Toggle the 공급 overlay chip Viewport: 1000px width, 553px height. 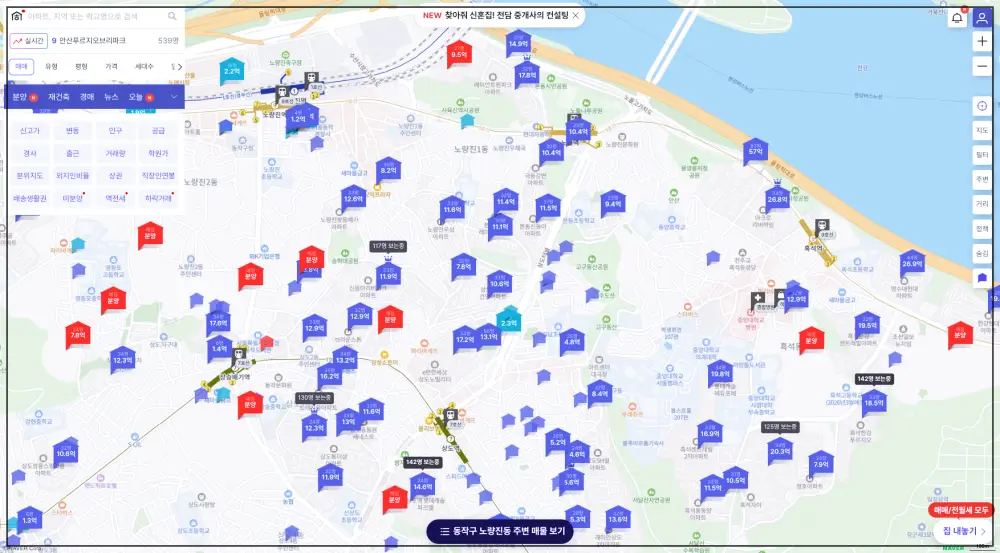tap(158, 131)
